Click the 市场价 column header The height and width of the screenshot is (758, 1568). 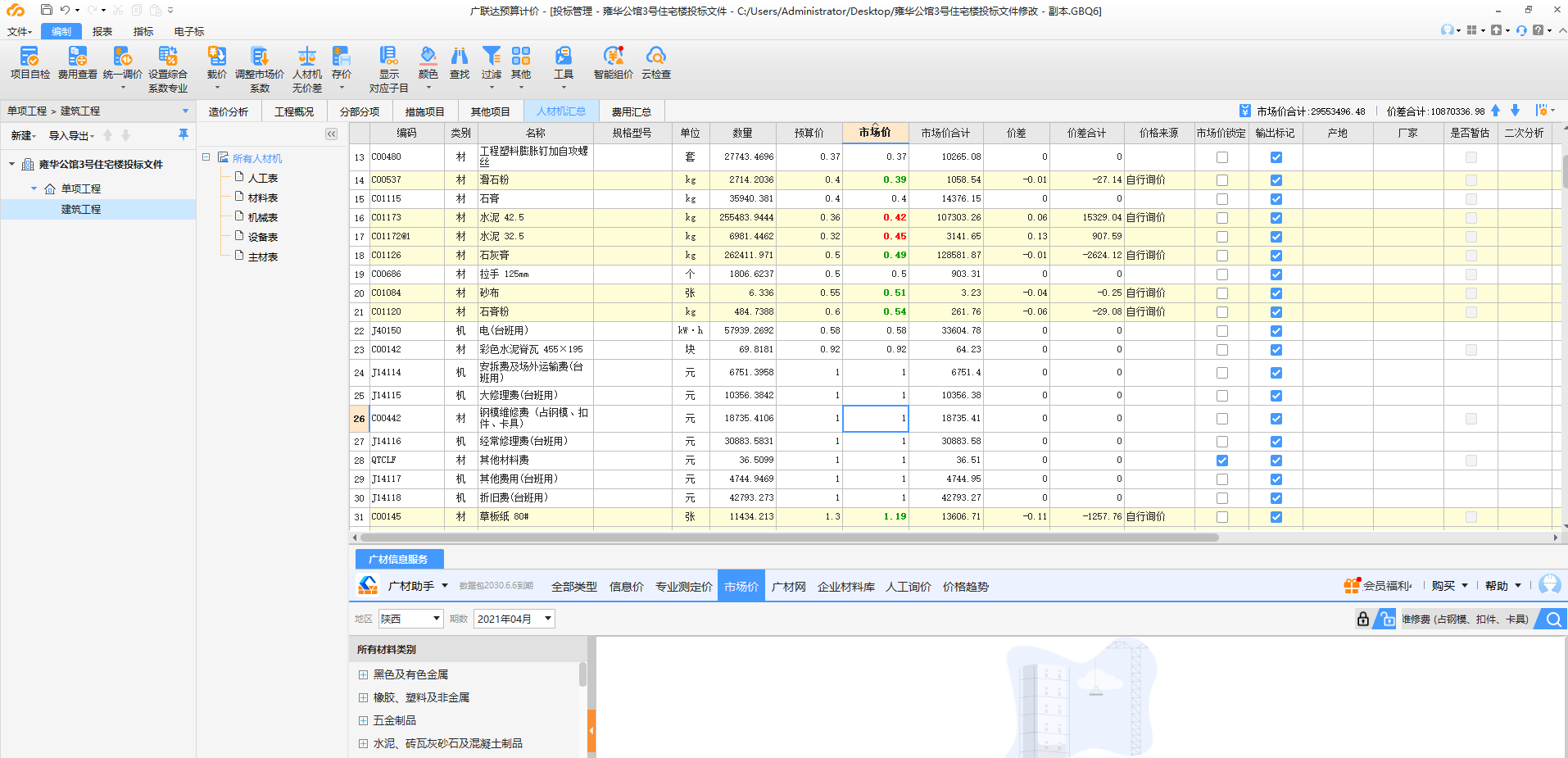(875, 133)
